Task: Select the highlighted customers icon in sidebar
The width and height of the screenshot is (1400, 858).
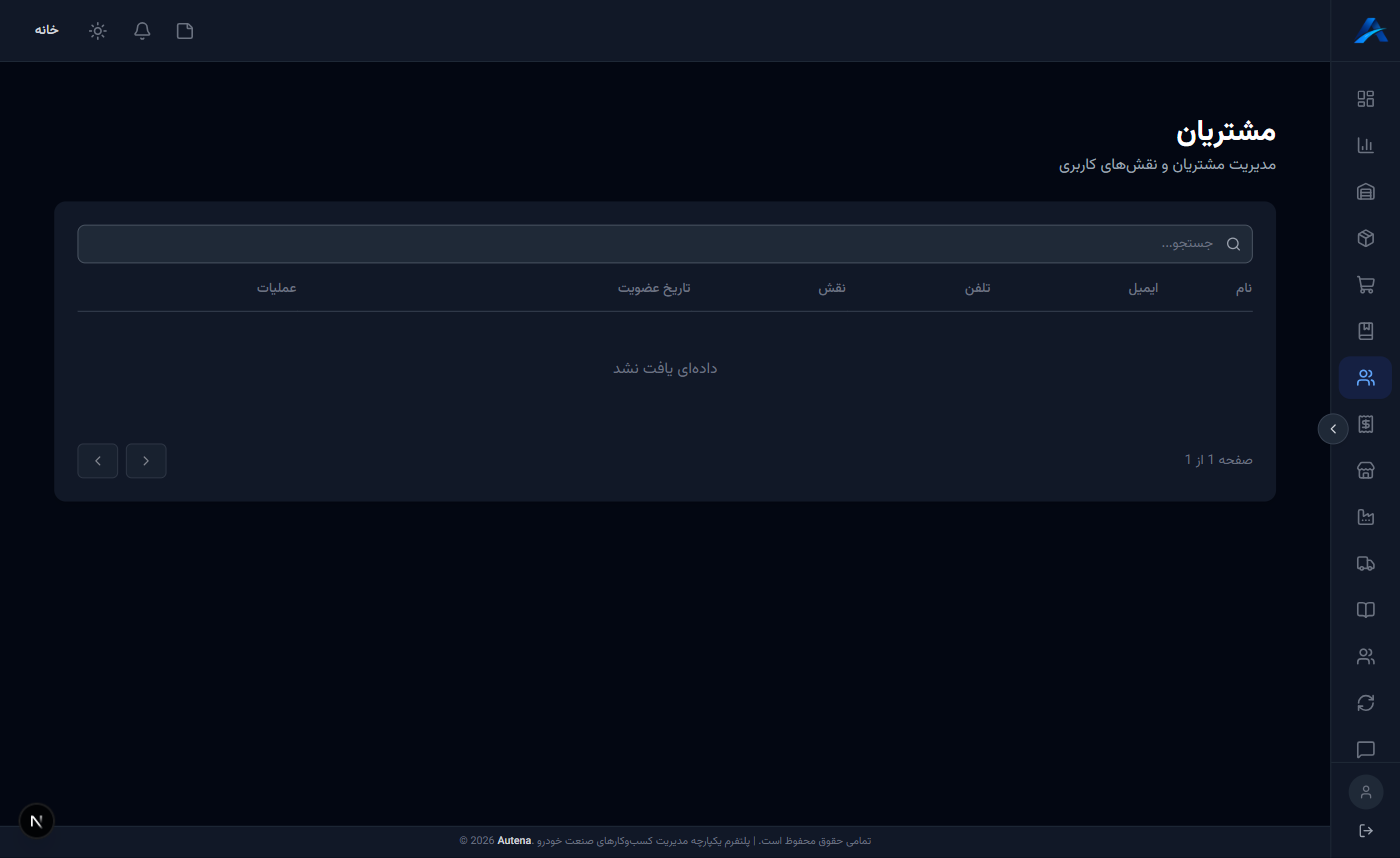Action: click(1365, 378)
